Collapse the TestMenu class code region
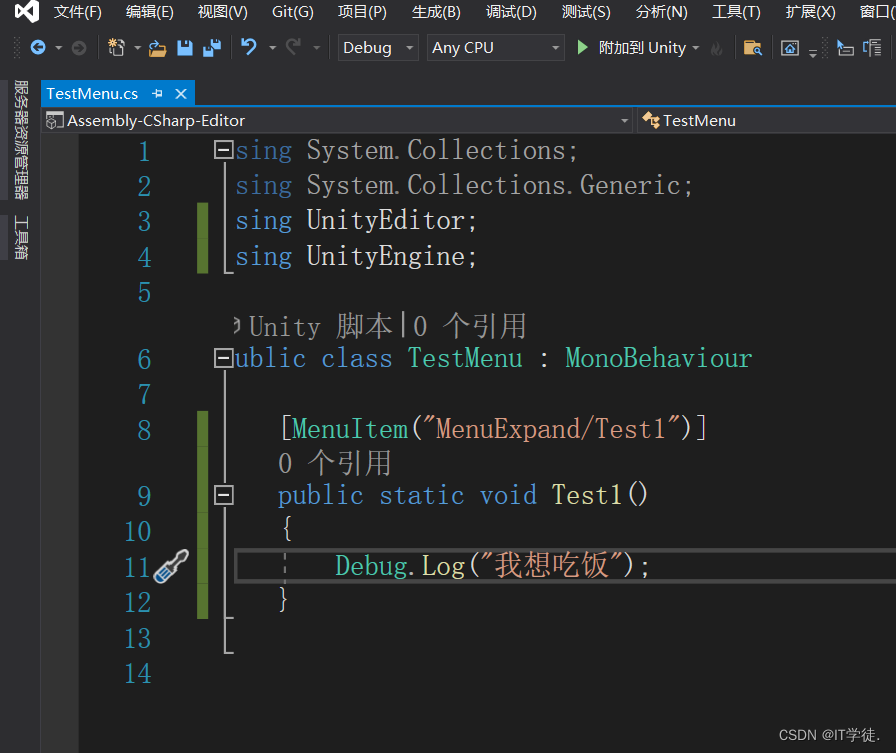 coord(223,358)
